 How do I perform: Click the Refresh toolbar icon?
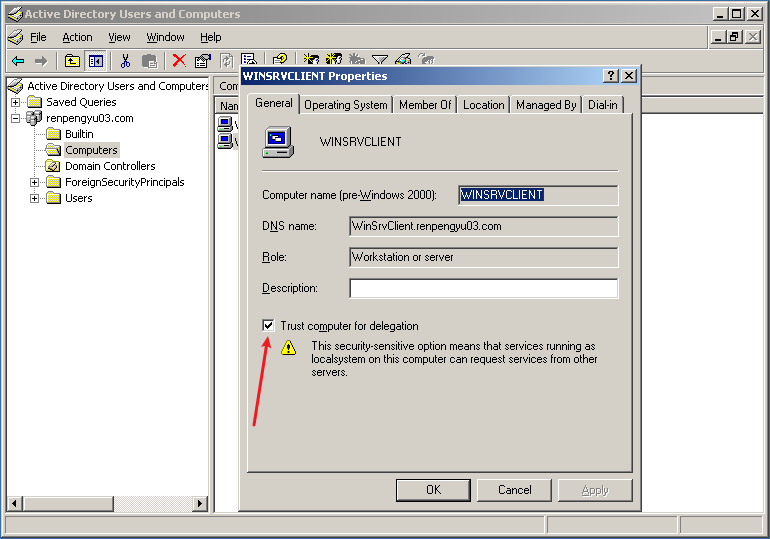tap(226, 61)
